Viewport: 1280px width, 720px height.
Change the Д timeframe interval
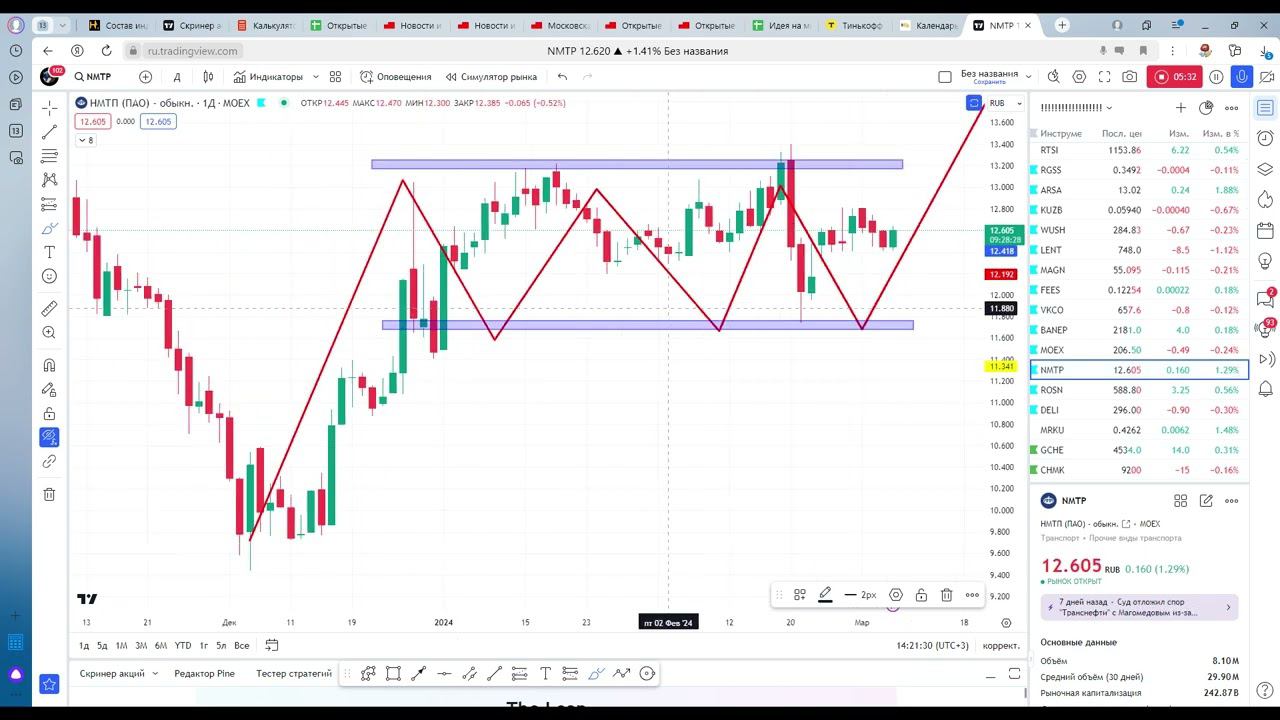pyautogui.click(x=177, y=76)
